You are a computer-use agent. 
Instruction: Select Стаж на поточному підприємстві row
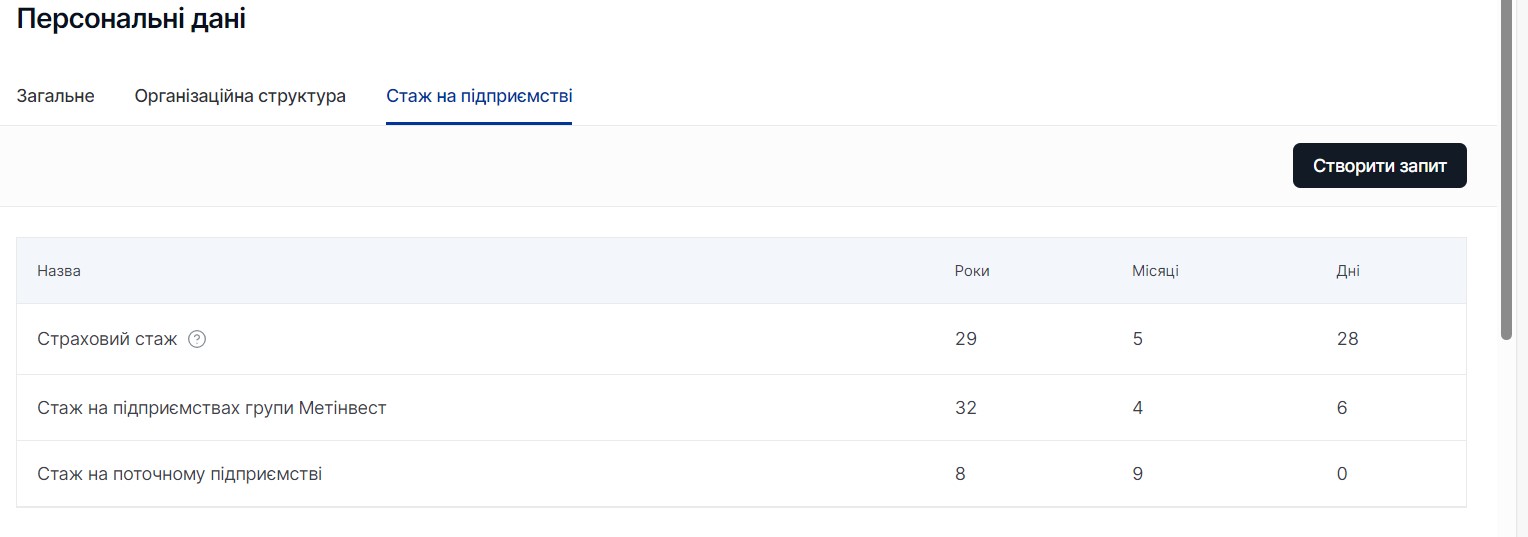tap(741, 474)
